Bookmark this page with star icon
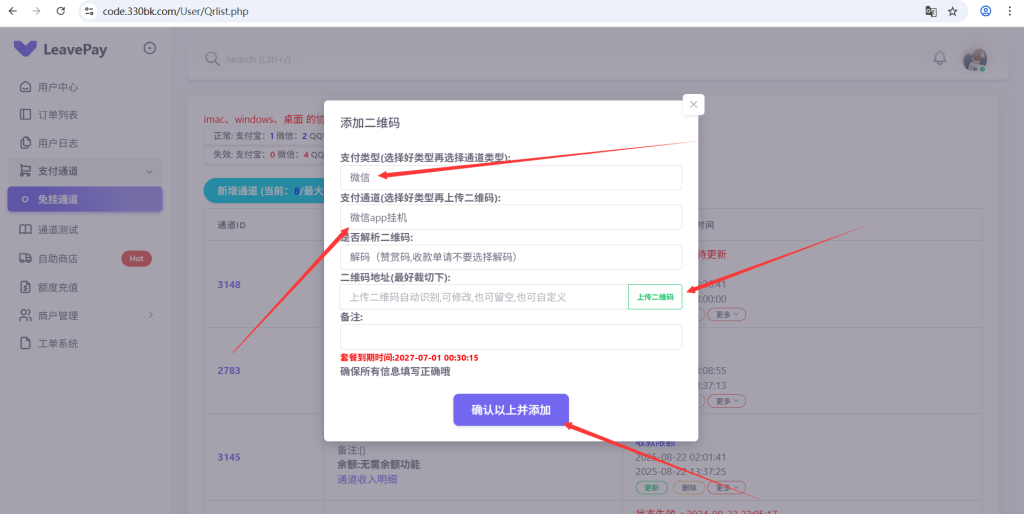The width and height of the screenshot is (1024, 514). click(x=953, y=11)
